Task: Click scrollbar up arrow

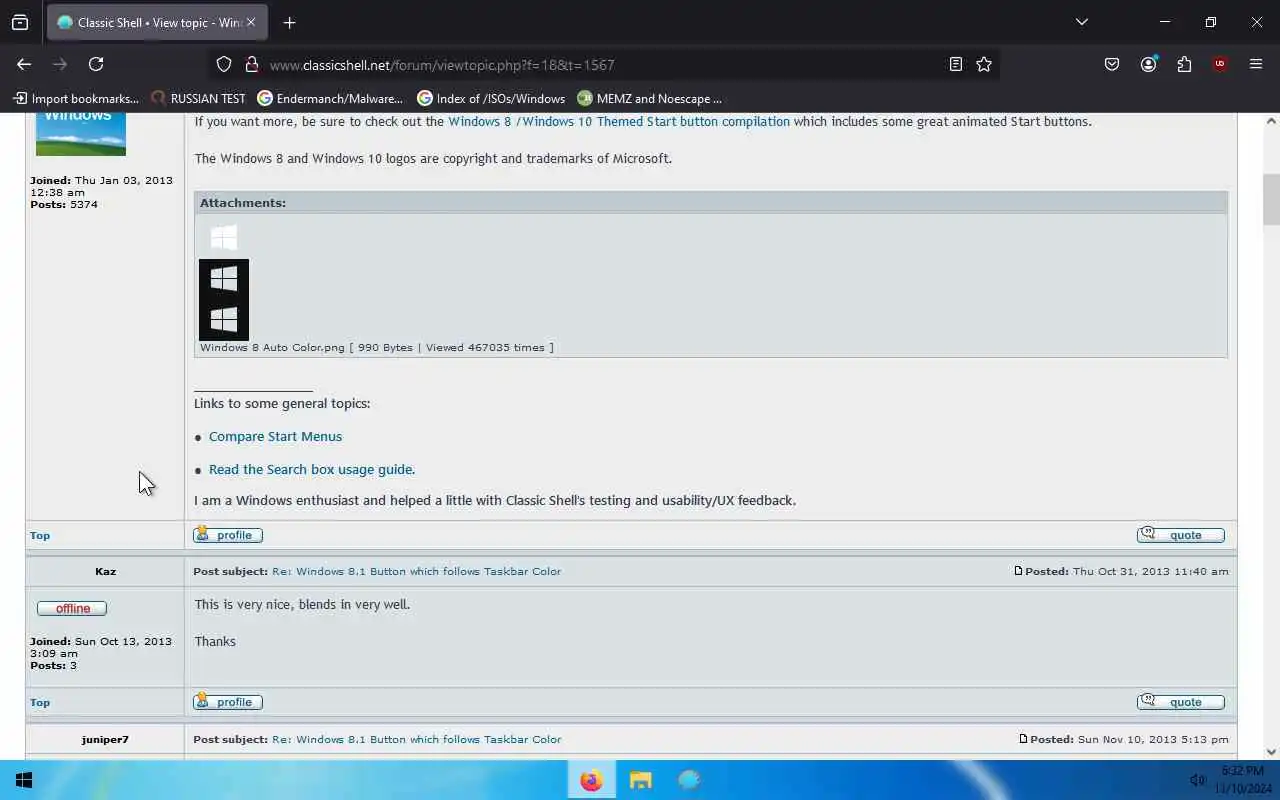Action: (1271, 121)
